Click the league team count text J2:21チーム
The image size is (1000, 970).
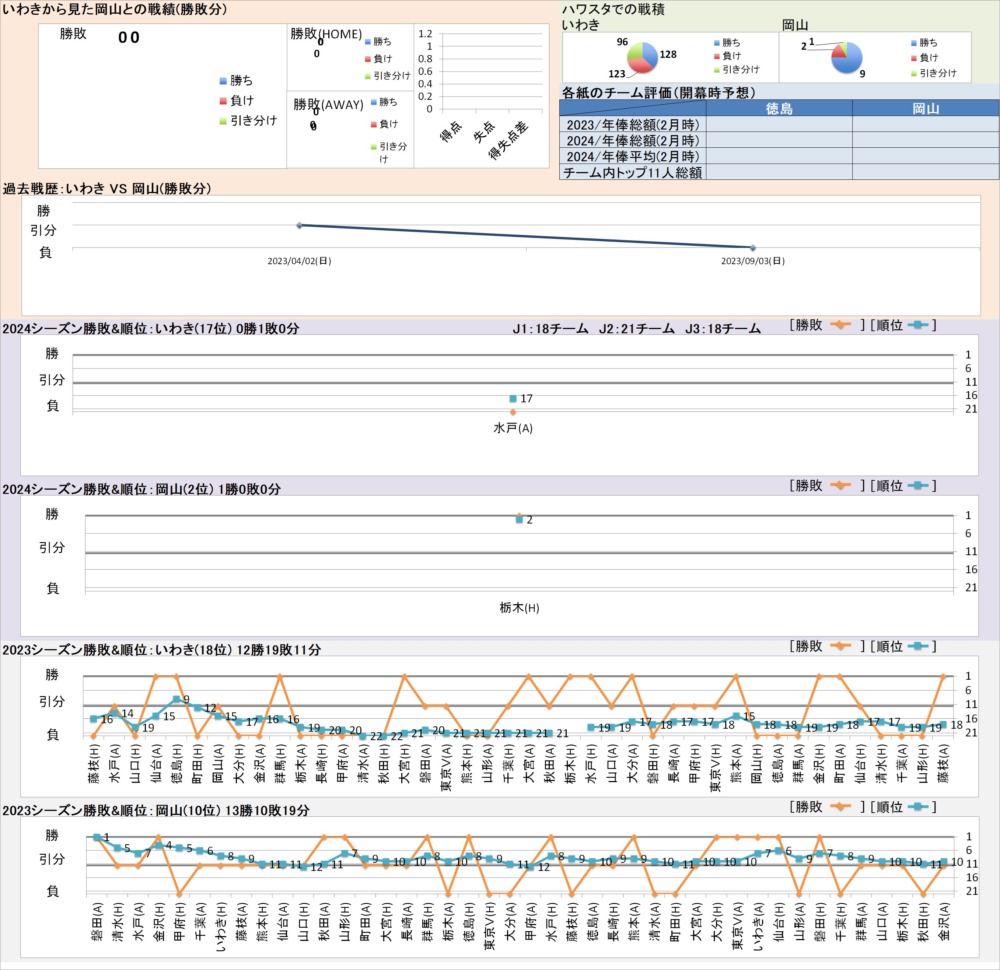[636, 328]
